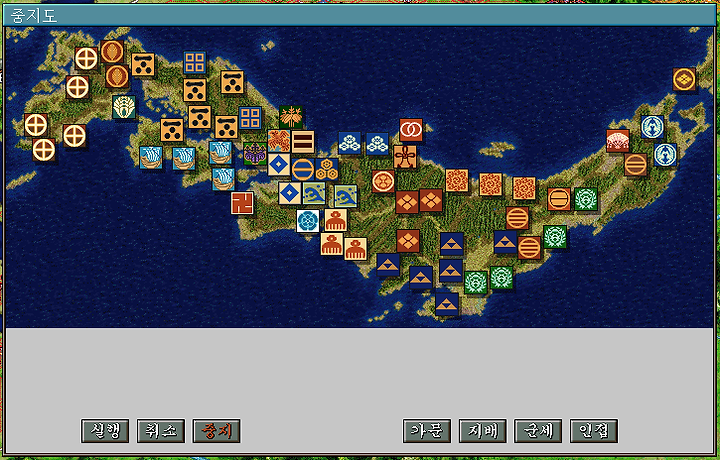Select the wave crest adjacent to blue diamond crest
The height and width of the screenshot is (460, 720).
click(314, 193)
